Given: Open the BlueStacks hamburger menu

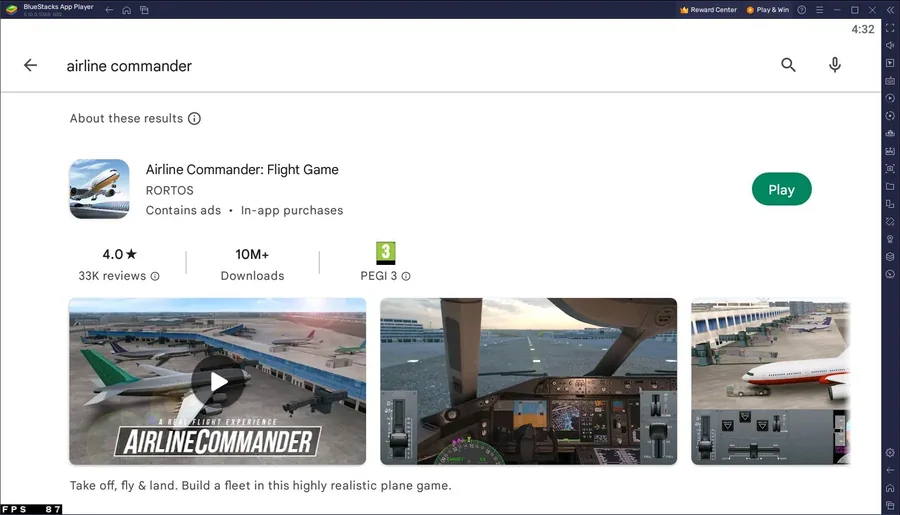Looking at the screenshot, I should coord(819,10).
